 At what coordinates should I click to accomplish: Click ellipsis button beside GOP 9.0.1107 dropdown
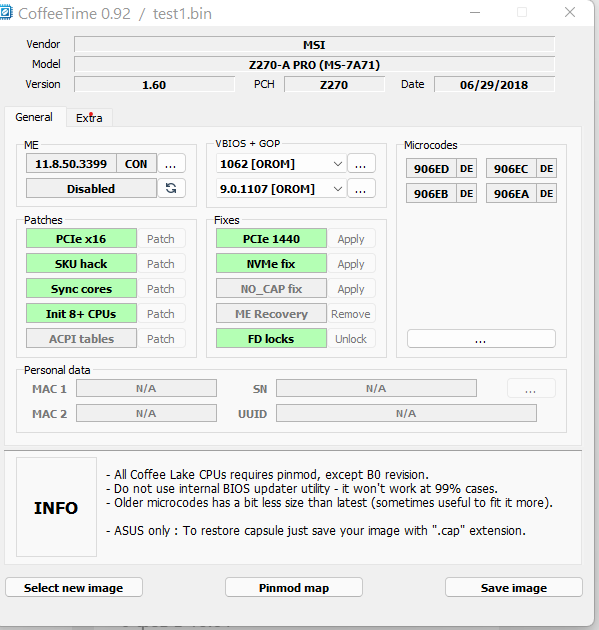361,188
